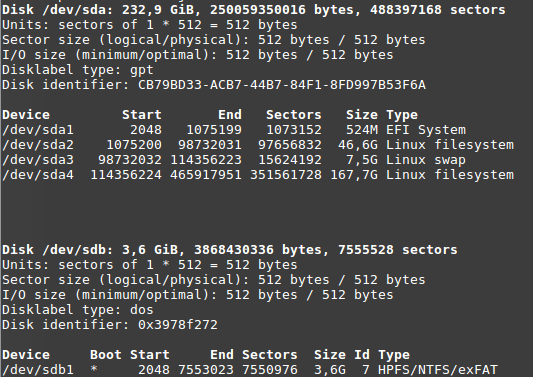
Task: Click the /dev/sda3 device entry
Action: 38,160
